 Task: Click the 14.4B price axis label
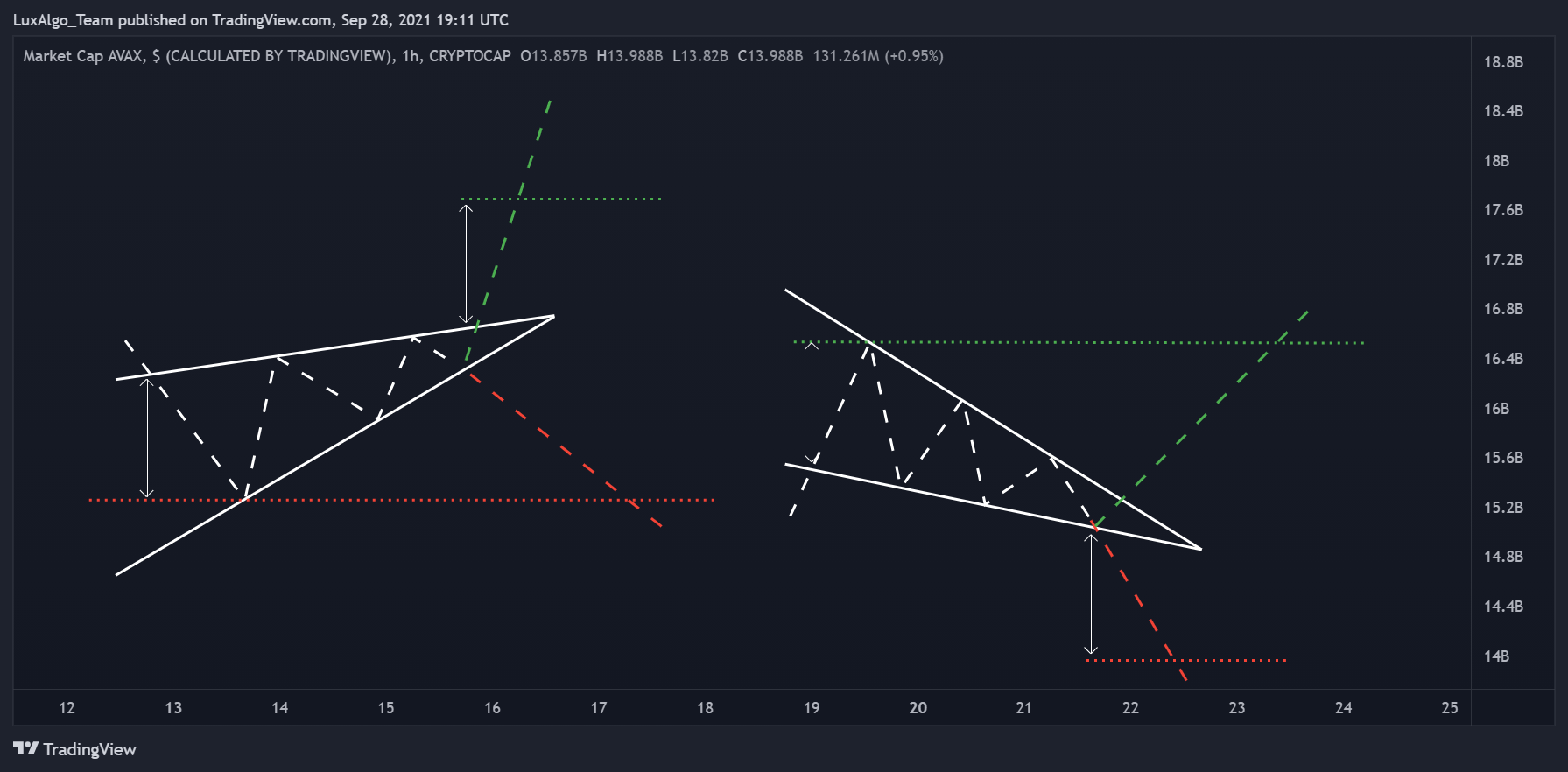pyautogui.click(x=1503, y=607)
